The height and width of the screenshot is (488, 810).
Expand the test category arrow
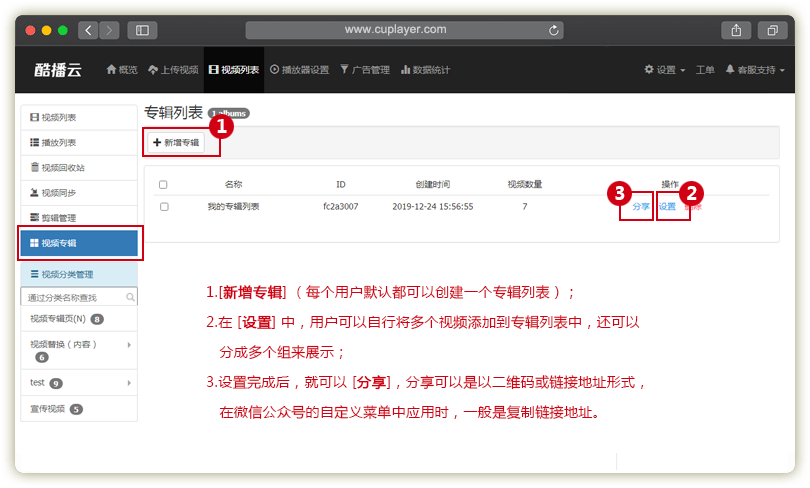tap(129, 383)
